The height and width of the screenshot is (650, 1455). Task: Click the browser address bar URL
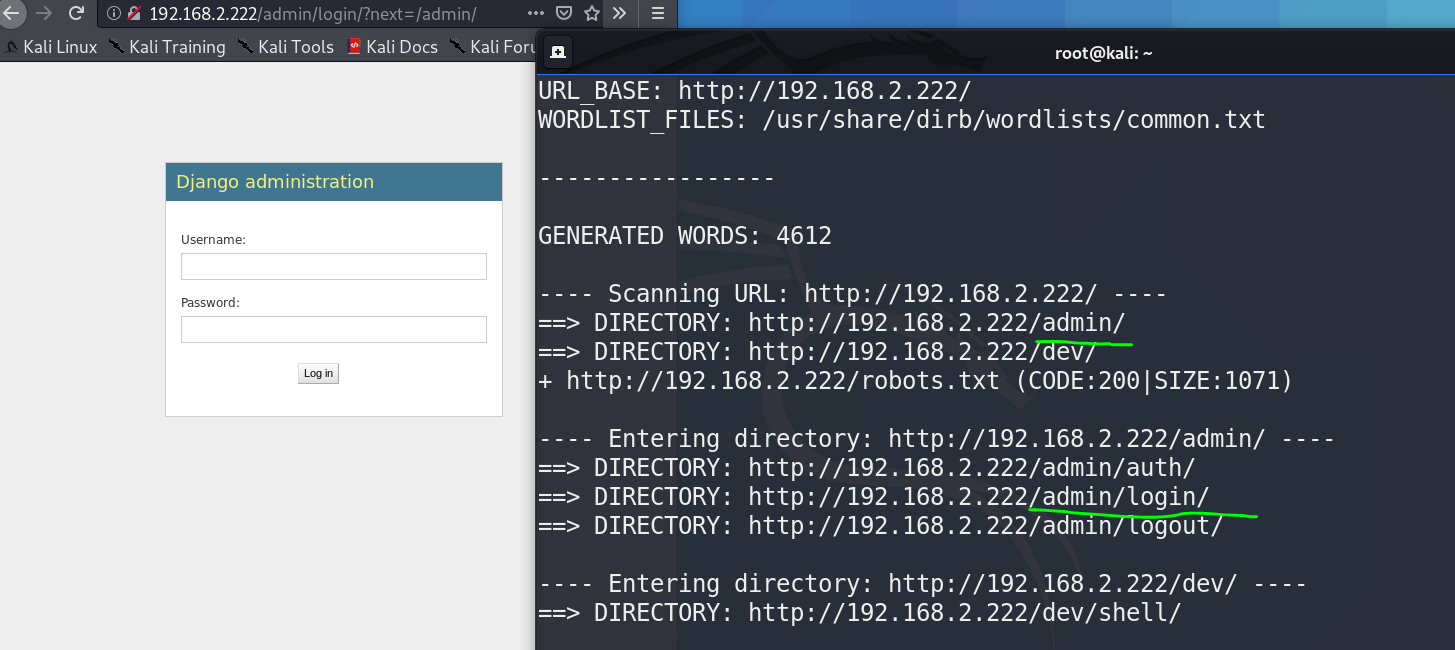312,14
